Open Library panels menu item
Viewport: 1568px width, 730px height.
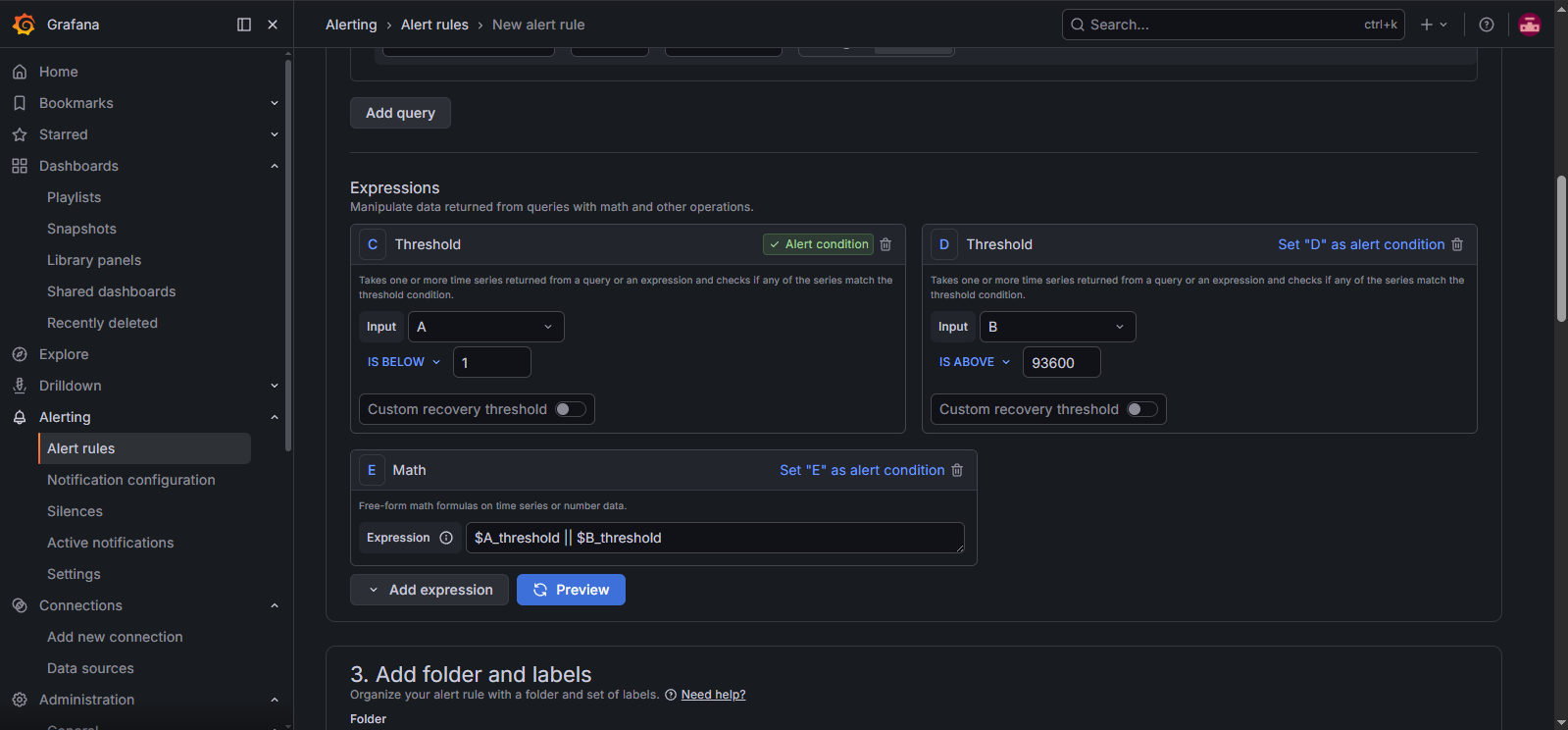(x=94, y=260)
